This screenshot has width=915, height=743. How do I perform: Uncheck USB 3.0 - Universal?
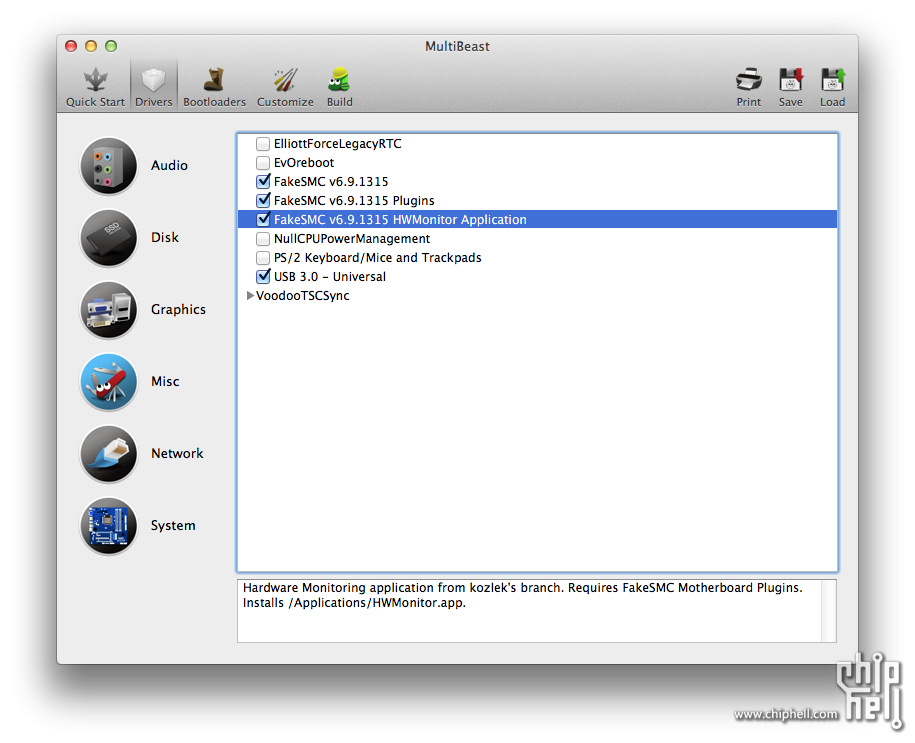263,277
